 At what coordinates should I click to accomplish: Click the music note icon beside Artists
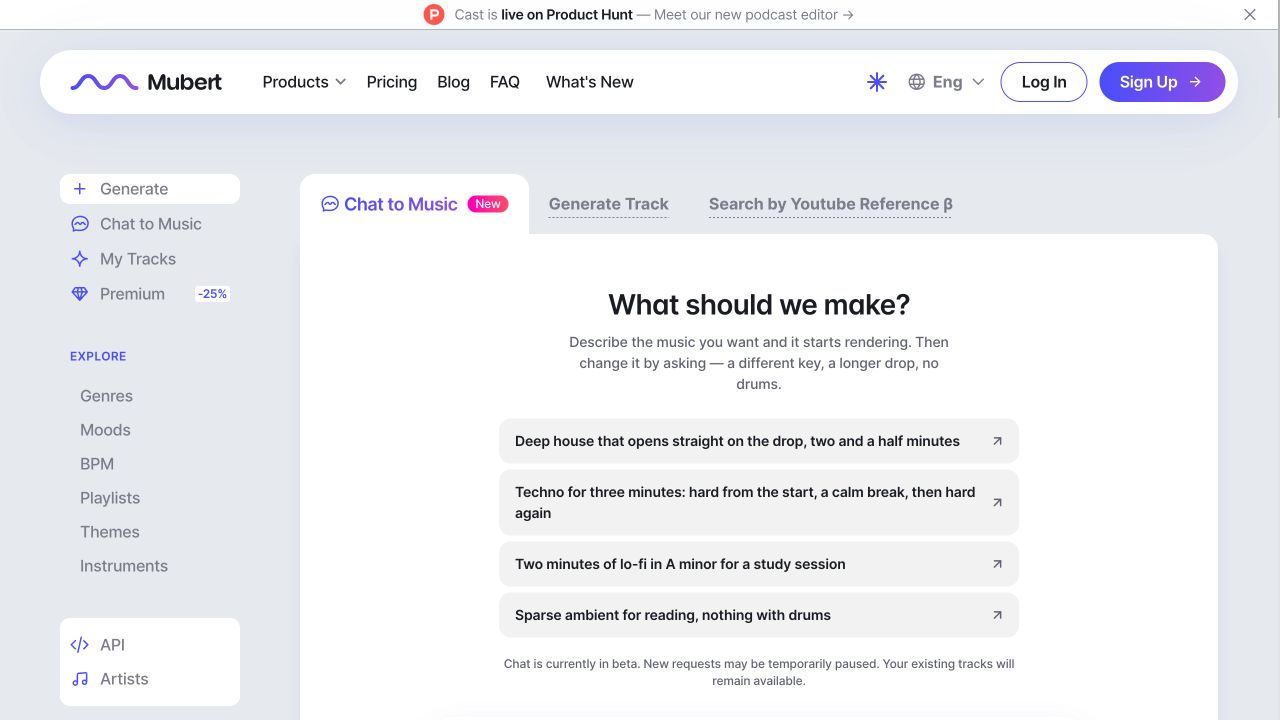coord(80,679)
